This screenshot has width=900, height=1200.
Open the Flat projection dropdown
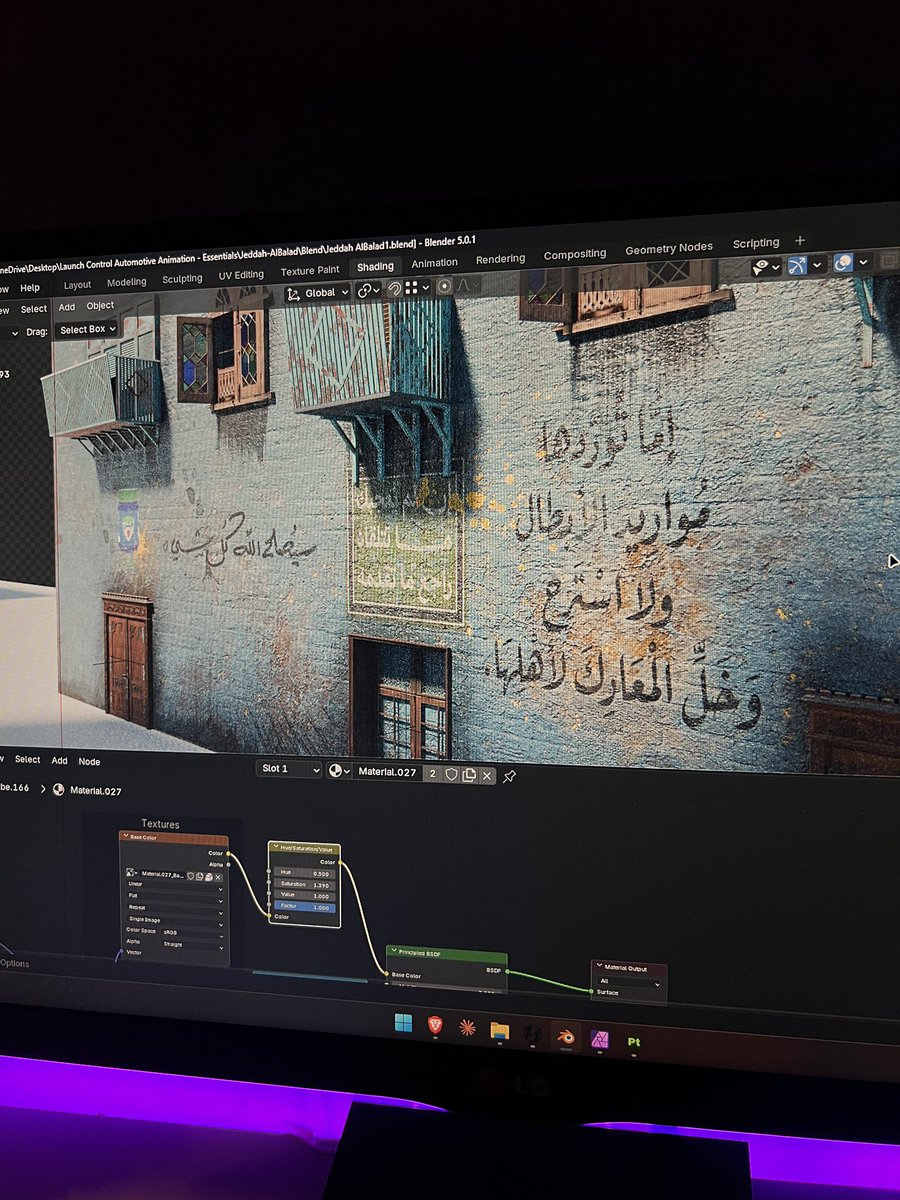point(174,896)
